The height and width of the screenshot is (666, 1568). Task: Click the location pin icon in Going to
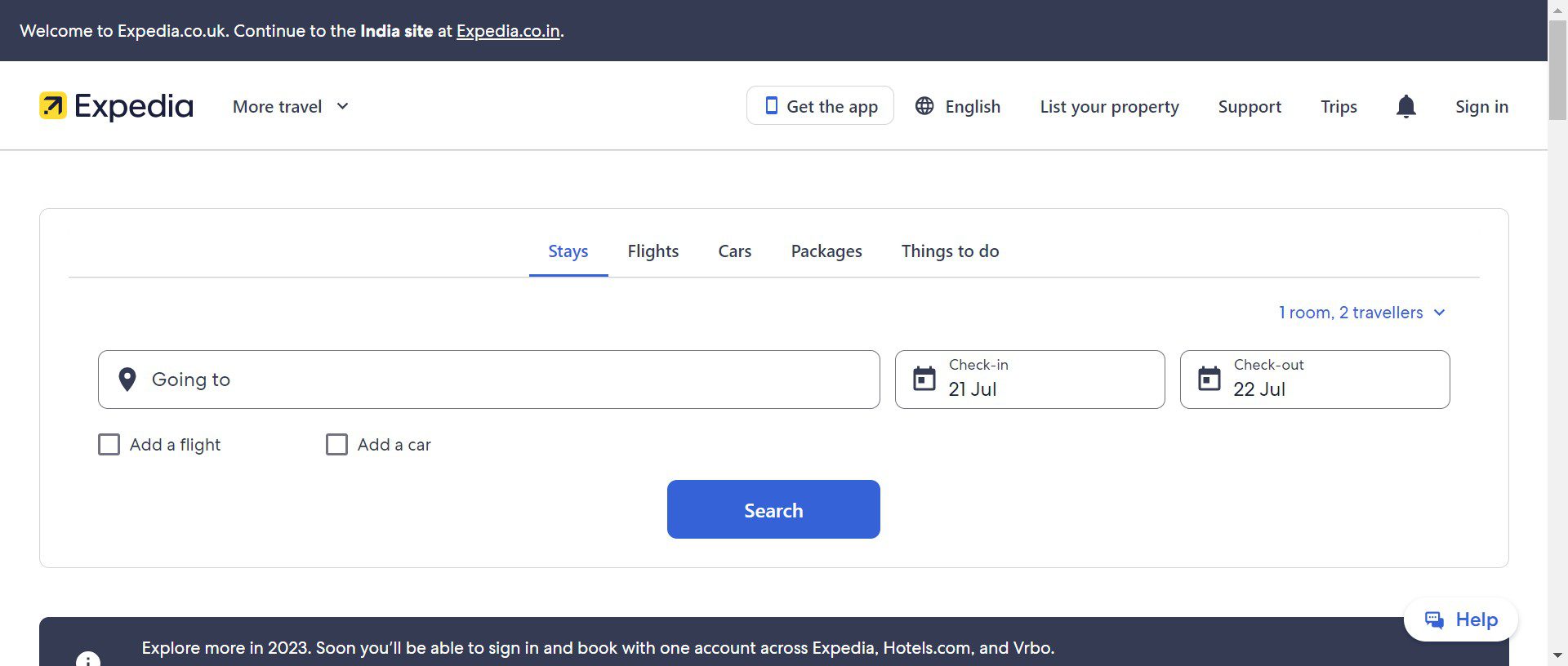click(127, 380)
